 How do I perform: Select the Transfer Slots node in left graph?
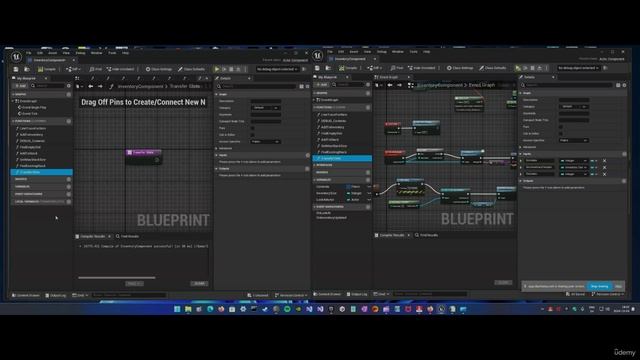[x=144, y=156]
